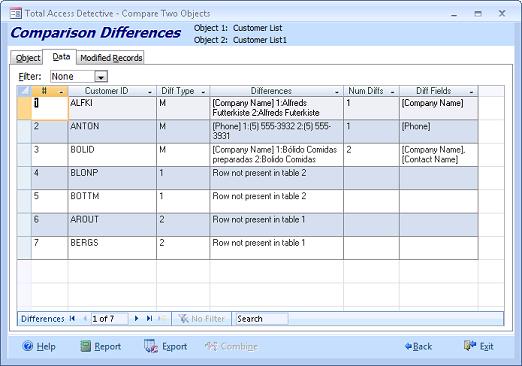This screenshot has height=366, width=522.
Task: Close the window with the X button
Action: (502, 14)
